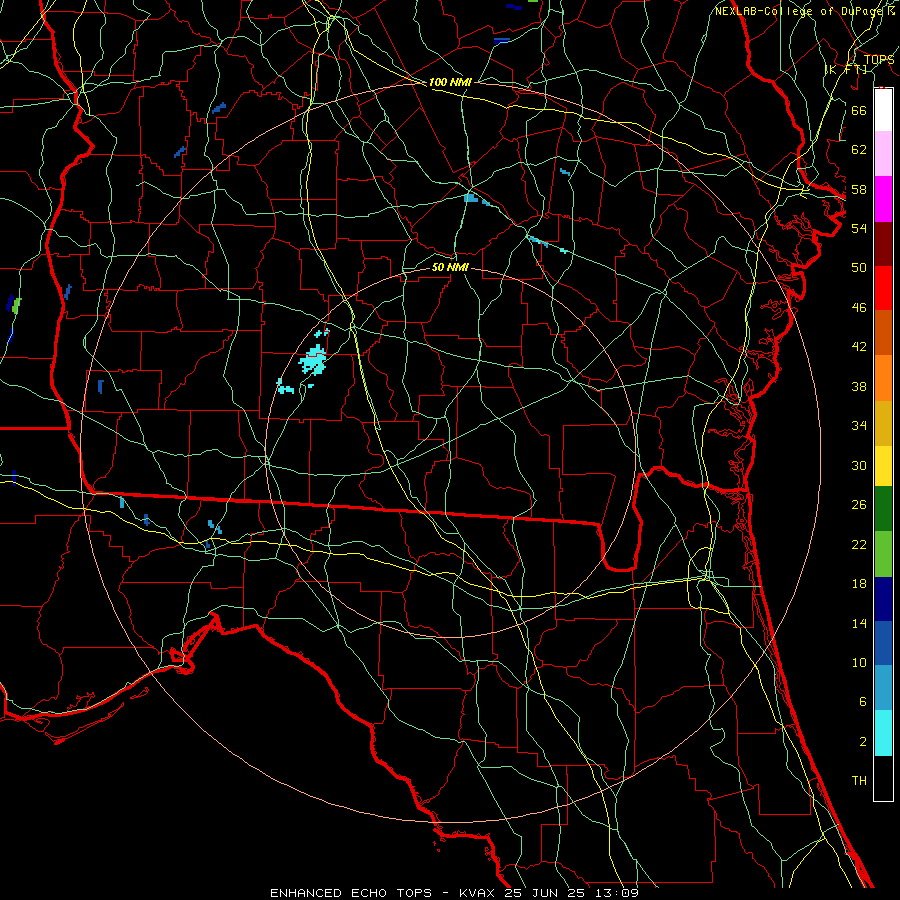Viewport: 900px width, 900px height.
Task: Click the legend value 54
Action: point(859,228)
